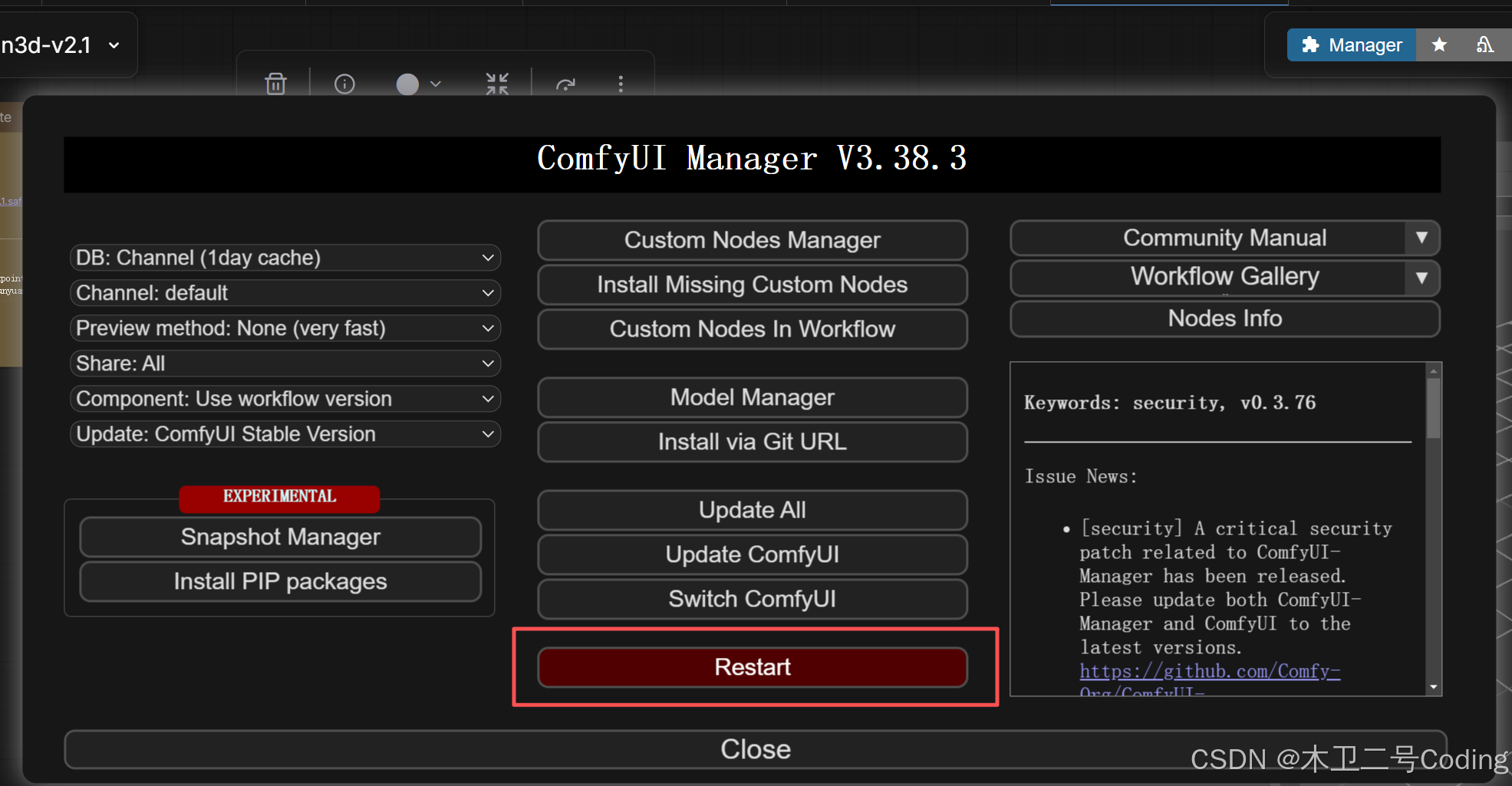Open the Community Manual button

click(x=1208, y=238)
